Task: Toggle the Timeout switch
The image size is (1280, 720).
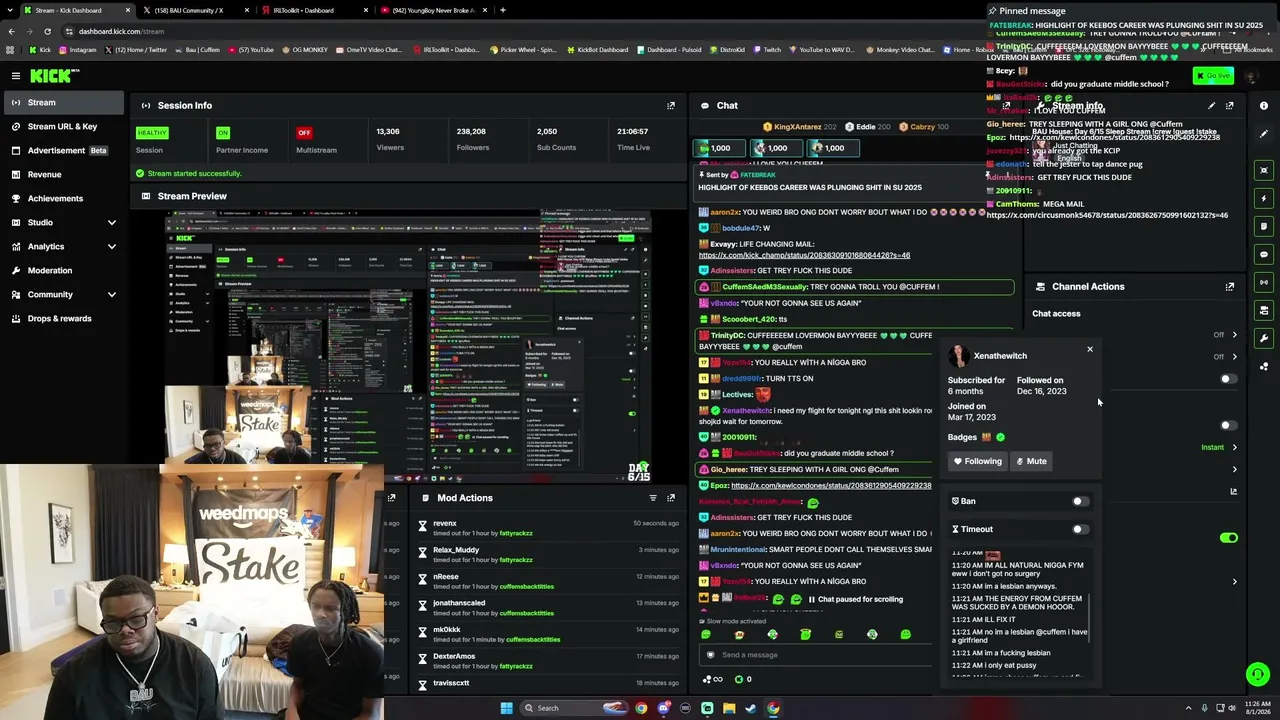Action: [1080, 529]
